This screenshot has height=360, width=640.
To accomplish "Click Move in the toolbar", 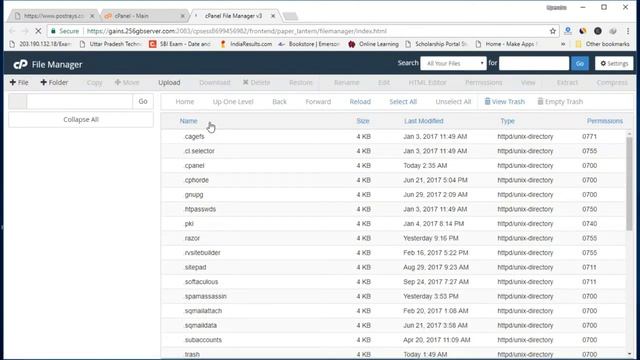I will 127,82.
